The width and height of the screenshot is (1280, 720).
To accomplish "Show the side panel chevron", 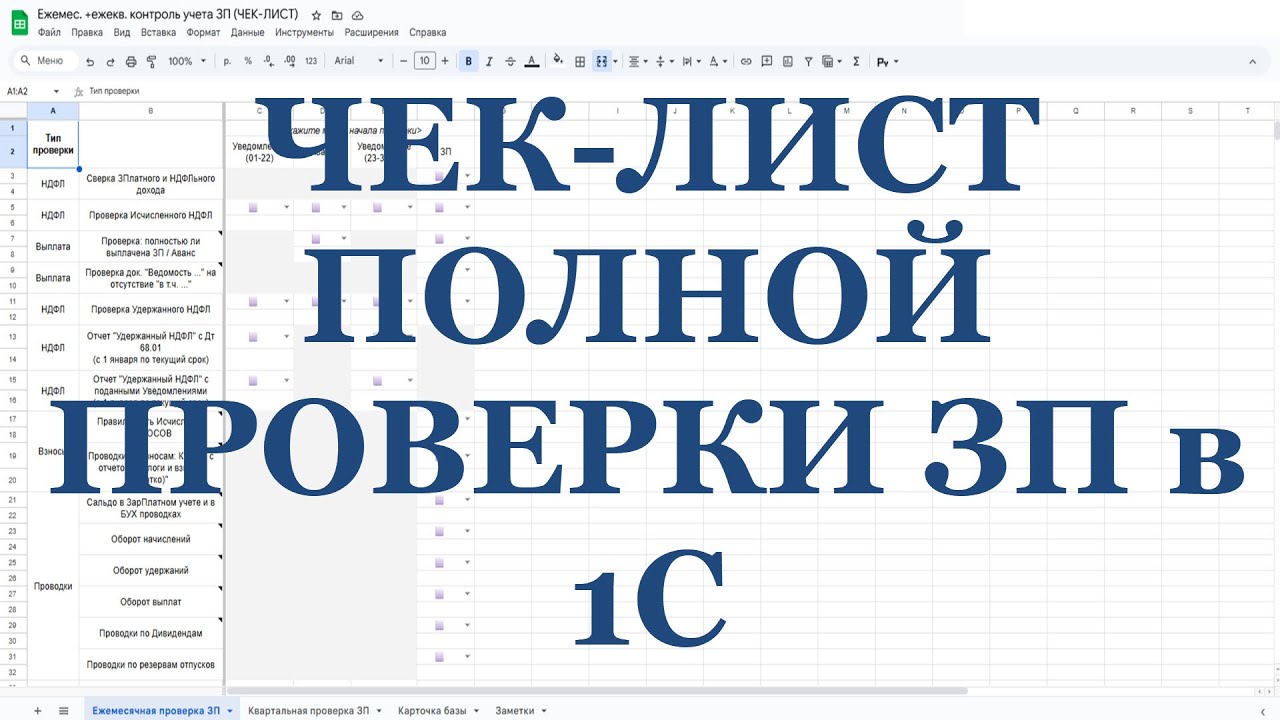I will click(x=1264, y=710).
